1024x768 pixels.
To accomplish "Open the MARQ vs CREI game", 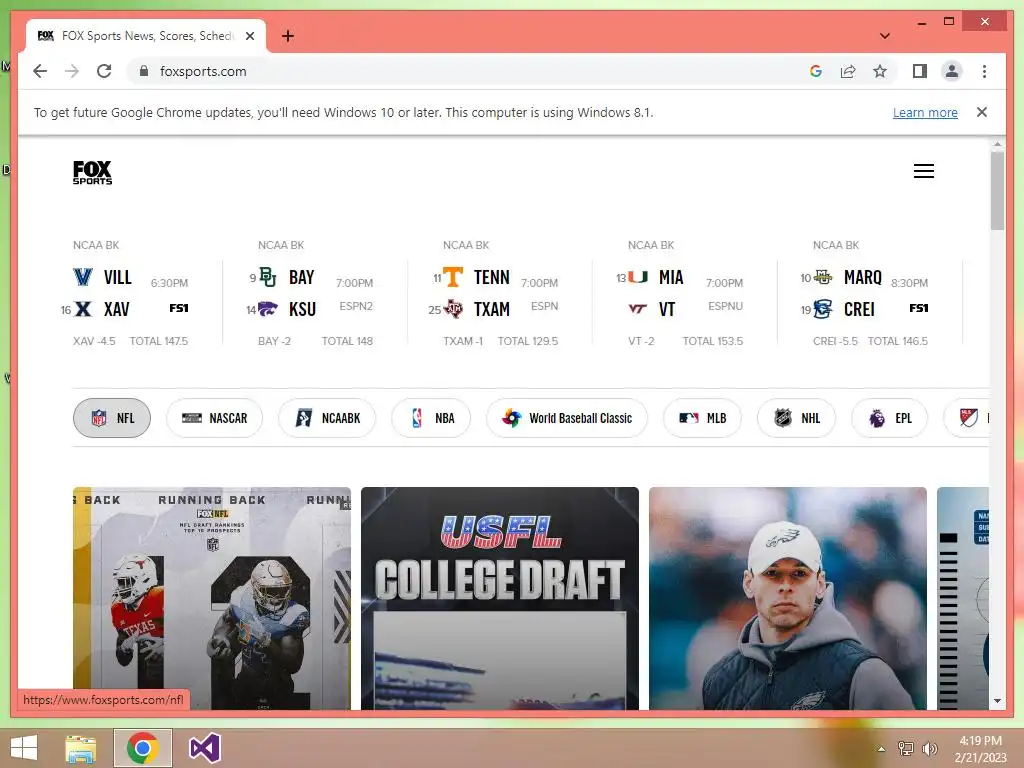I will tap(870, 293).
